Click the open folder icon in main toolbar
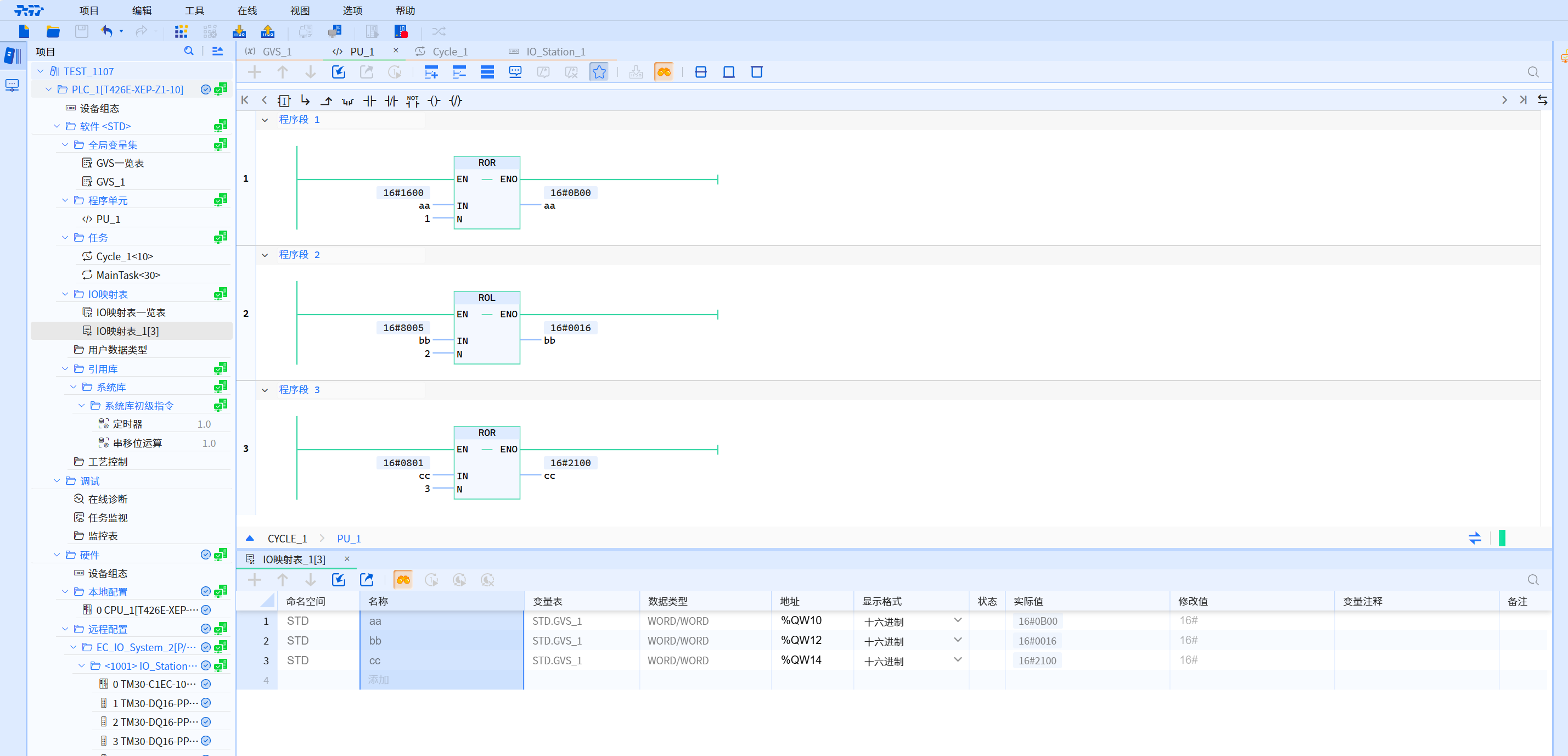Image resolution: width=1568 pixels, height=756 pixels. tap(53, 31)
